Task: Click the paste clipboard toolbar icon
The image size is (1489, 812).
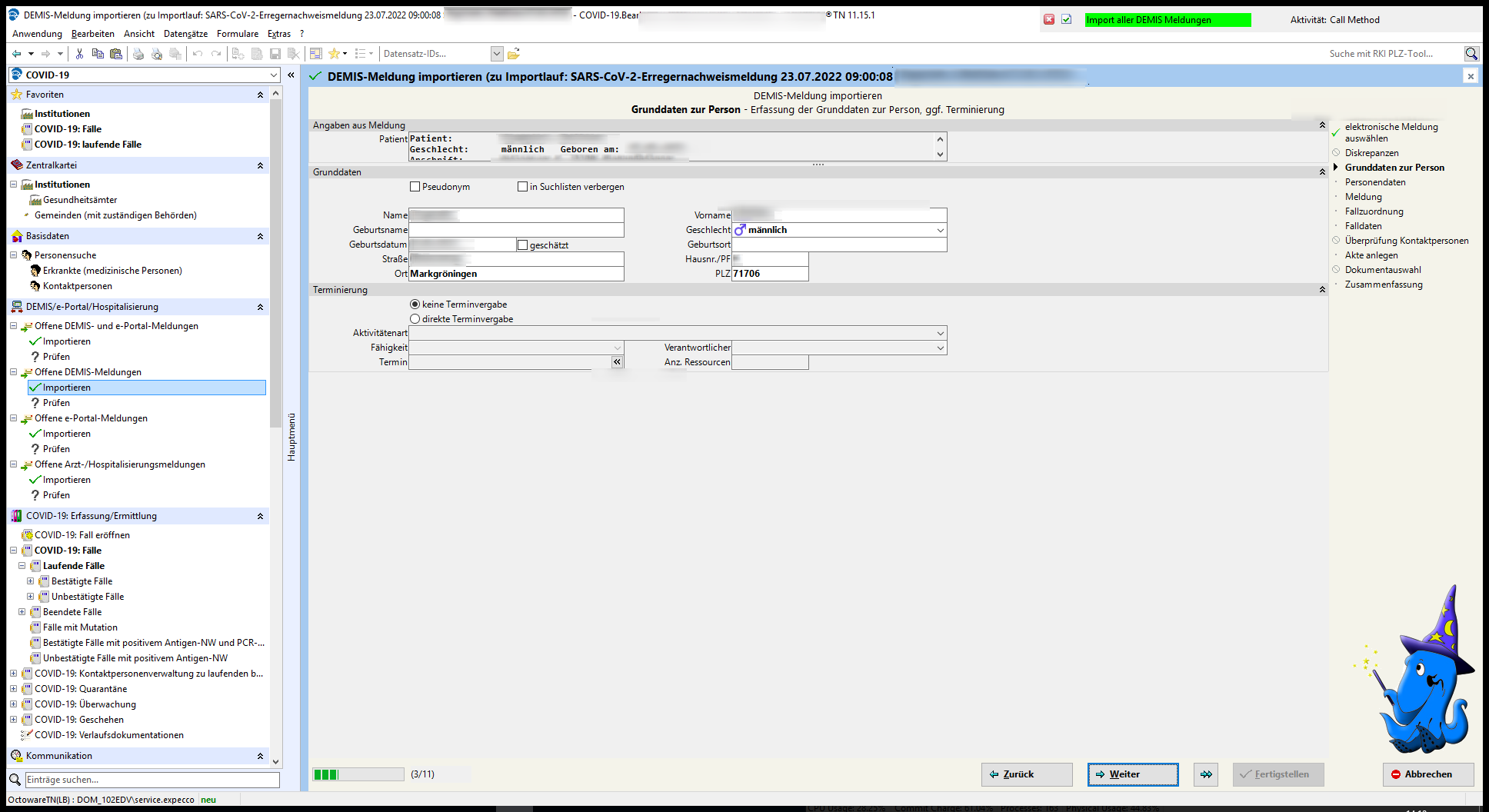Action: click(x=116, y=54)
